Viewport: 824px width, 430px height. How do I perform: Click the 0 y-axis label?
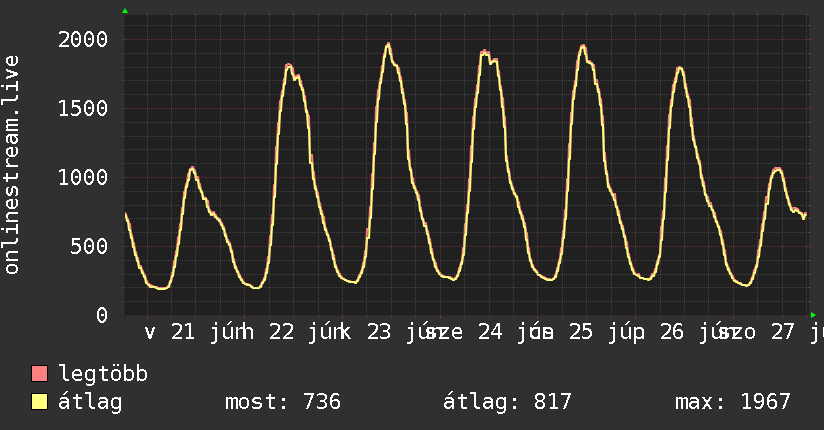pos(101,315)
